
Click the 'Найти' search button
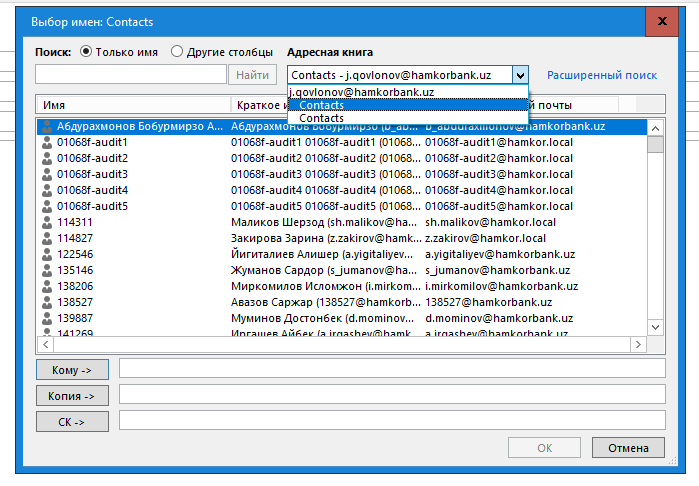252,75
